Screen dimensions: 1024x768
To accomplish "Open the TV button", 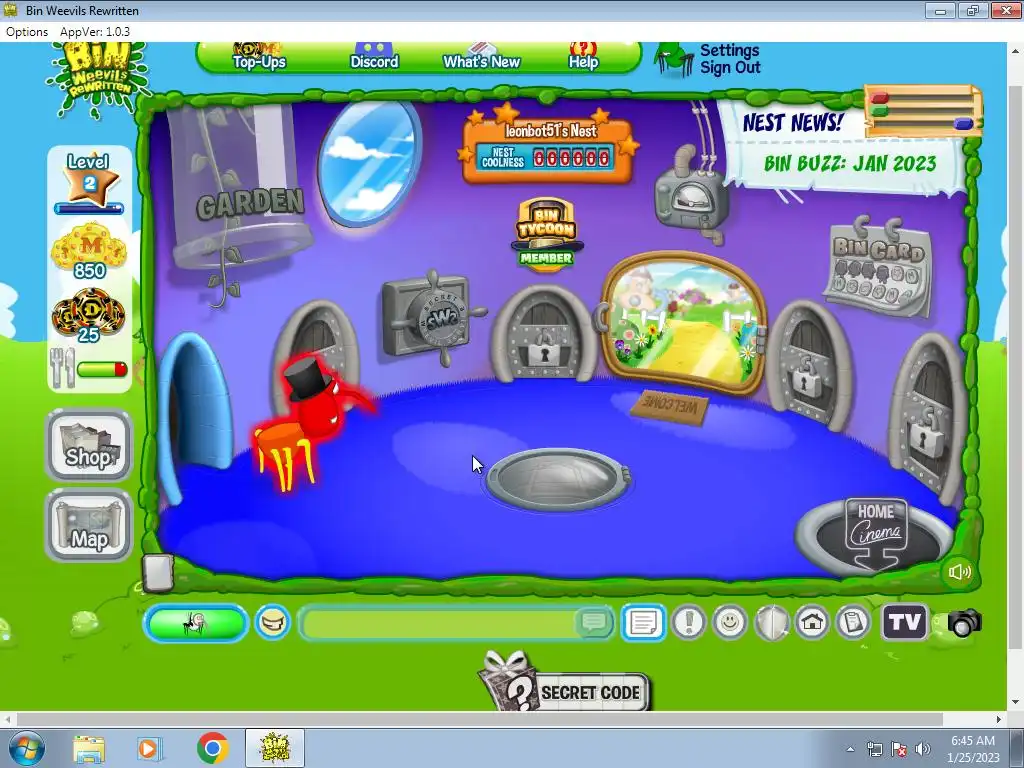I will (x=904, y=621).
